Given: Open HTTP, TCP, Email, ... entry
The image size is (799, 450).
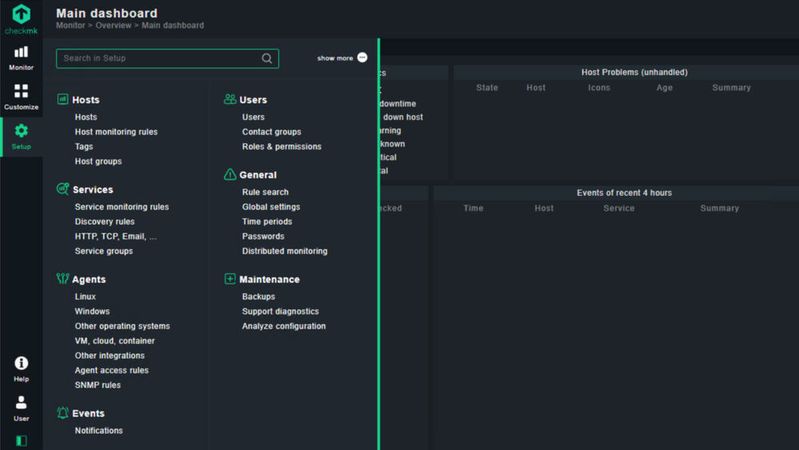Looking at the screenshot, I should pyautogui.click(x=116, y=236).
